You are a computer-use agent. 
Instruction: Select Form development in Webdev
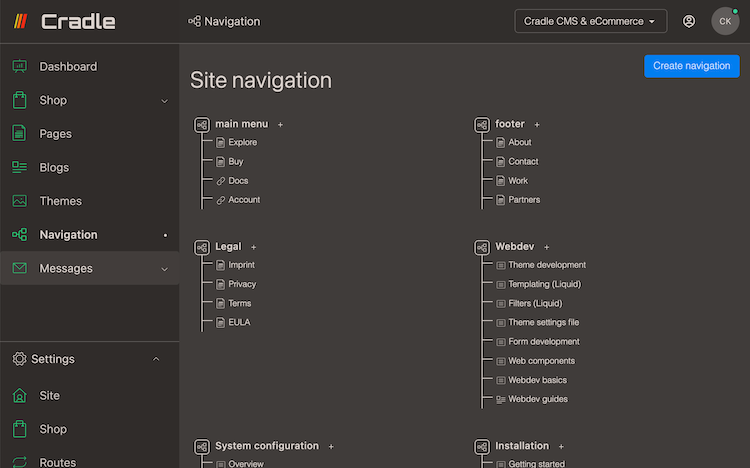[x=544, y=341]
